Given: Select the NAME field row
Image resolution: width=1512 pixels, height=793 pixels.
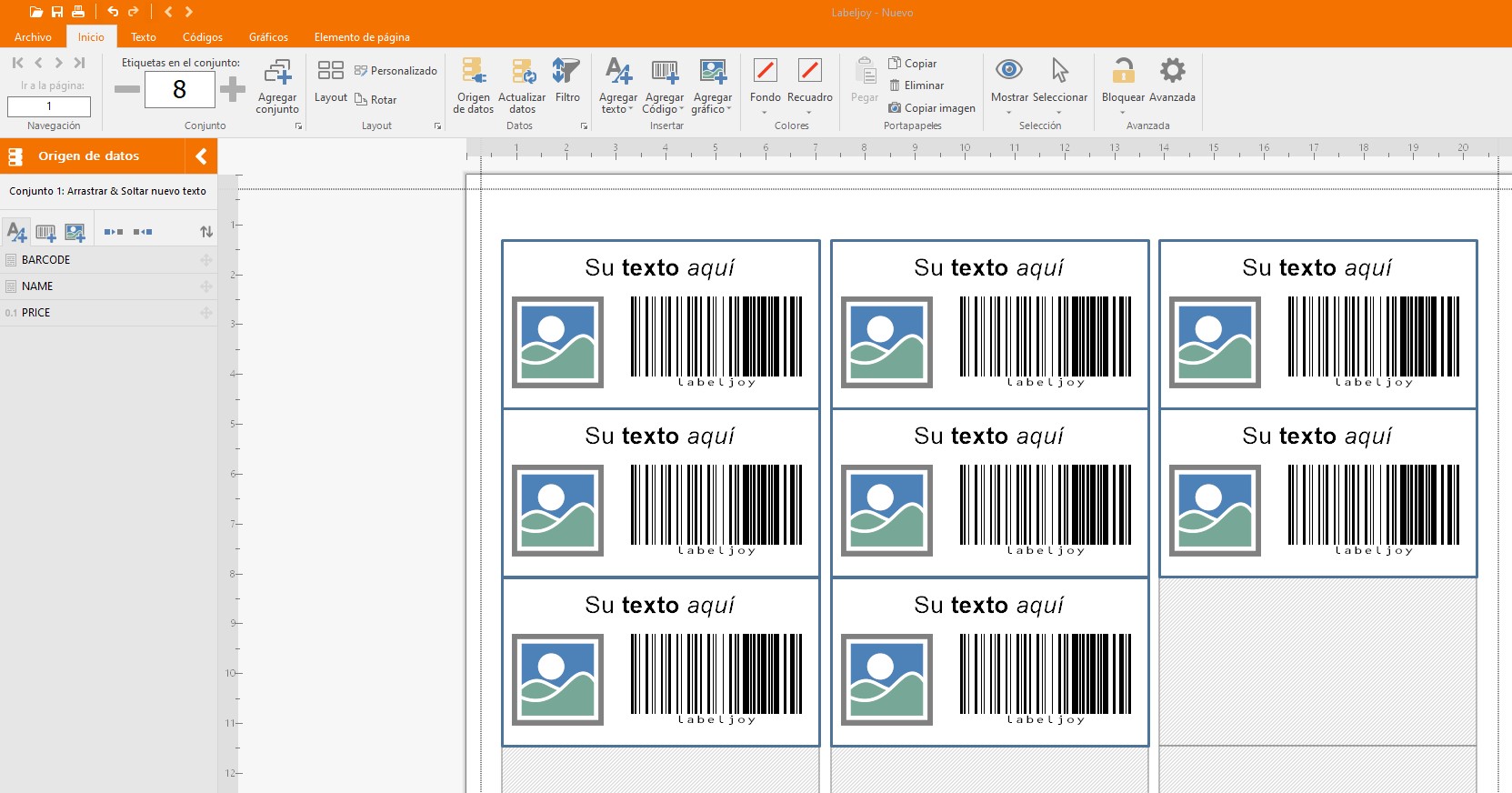Looking at the screenshot, I should tap(108, 286).
